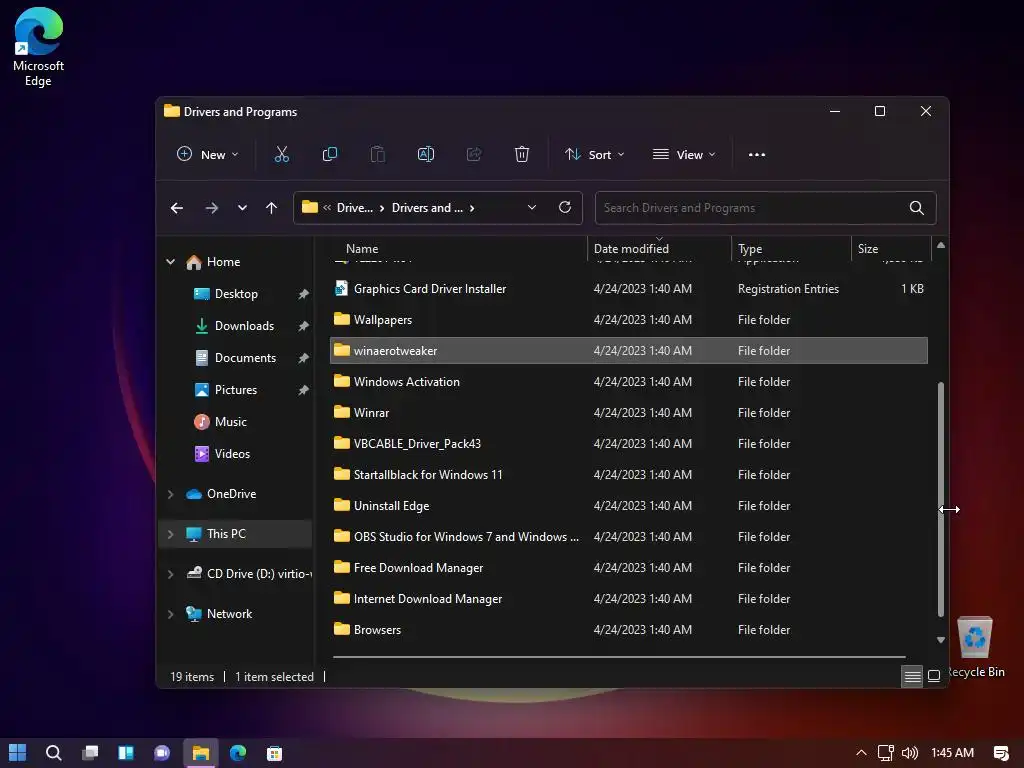Select the Winrar folder
Image resolution: width=1024 pixels, height=768 pixels.
click(x=628, y=413)
